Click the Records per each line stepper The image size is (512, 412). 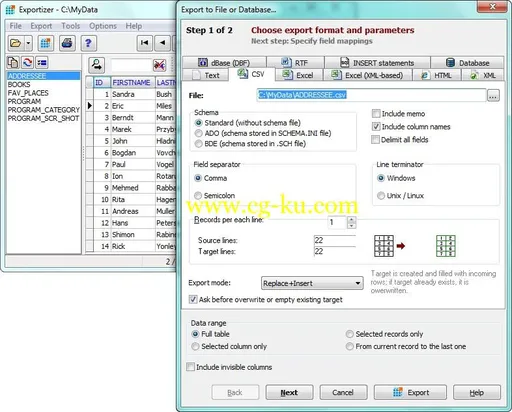coord(351,222)
